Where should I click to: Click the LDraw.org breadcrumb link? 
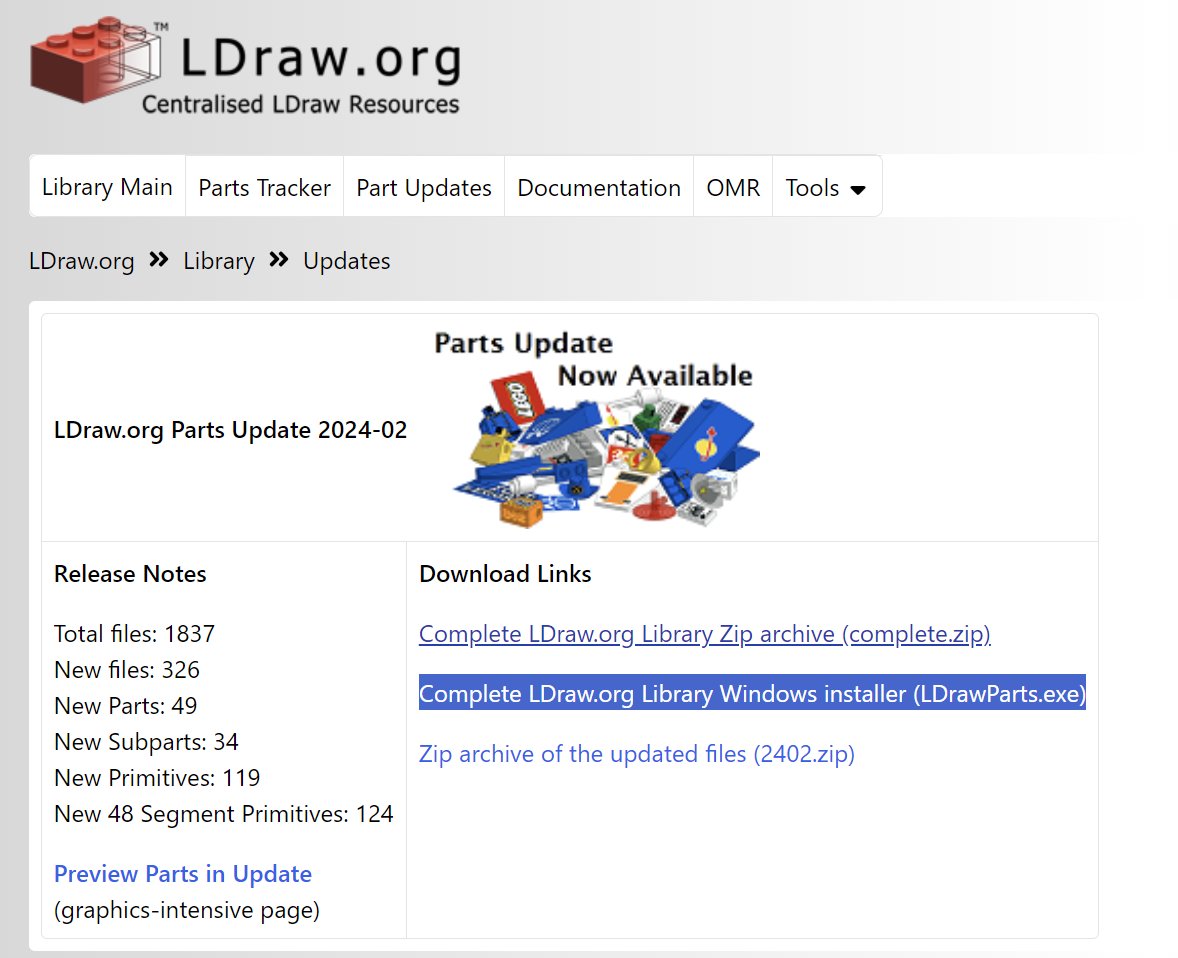click(x=82, y=261)
